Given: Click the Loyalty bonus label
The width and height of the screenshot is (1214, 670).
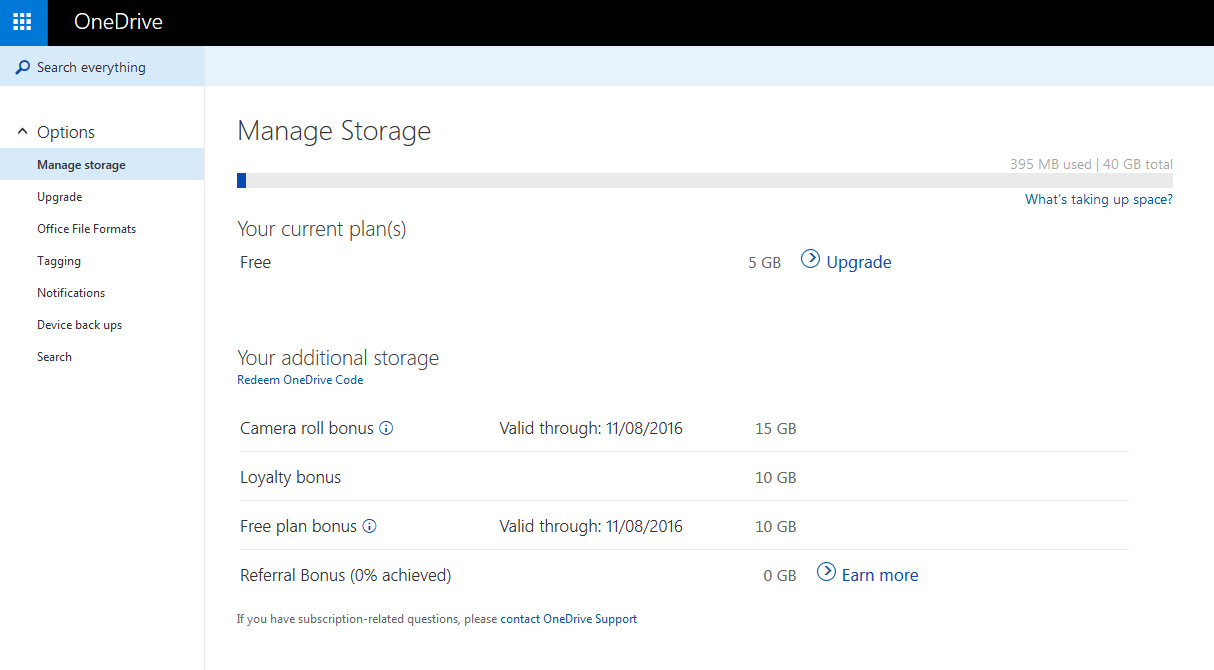Looking at the screenshot, I should (290, 477).
